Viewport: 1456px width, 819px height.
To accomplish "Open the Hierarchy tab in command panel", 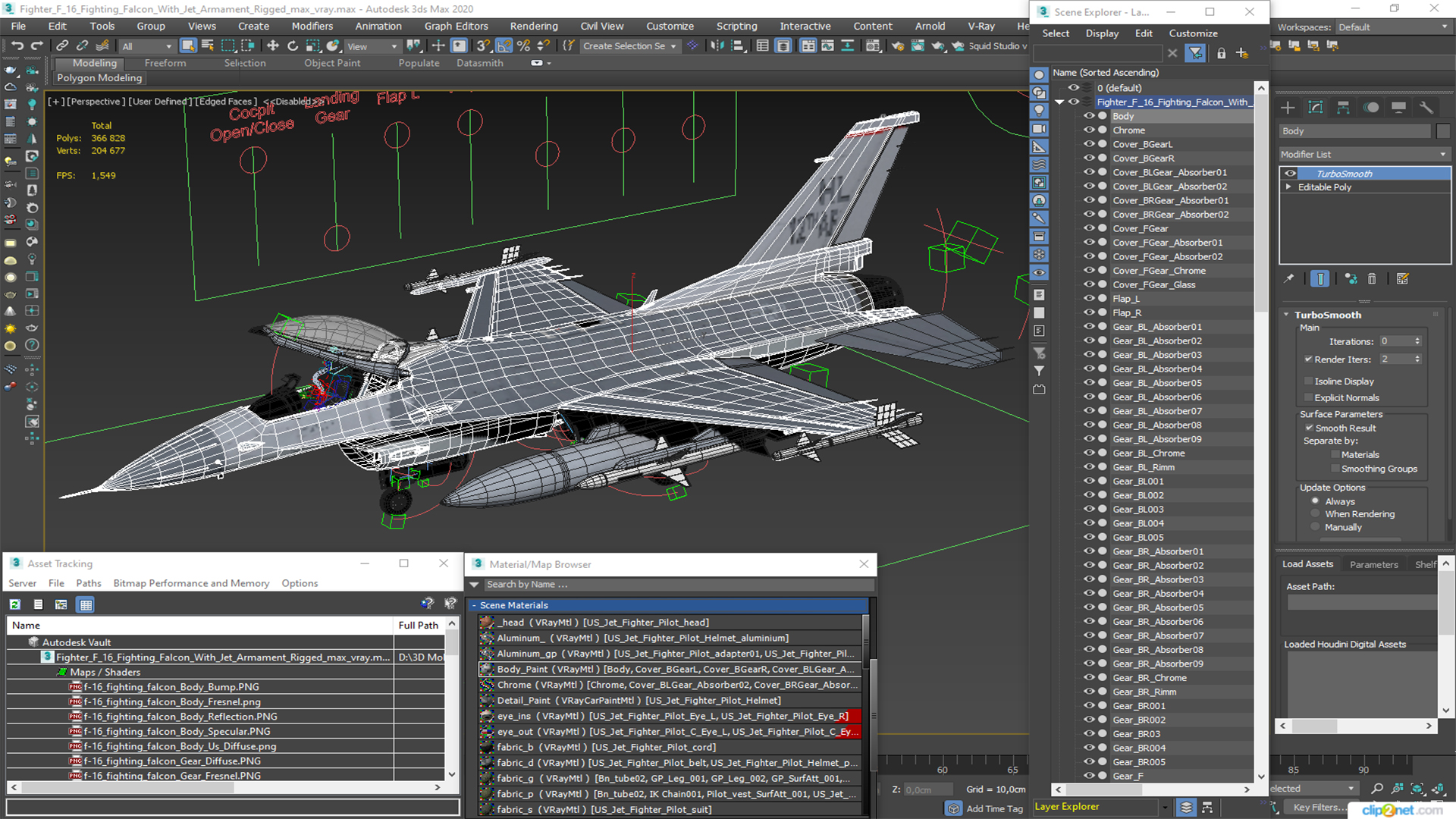I will [1343, 108].
